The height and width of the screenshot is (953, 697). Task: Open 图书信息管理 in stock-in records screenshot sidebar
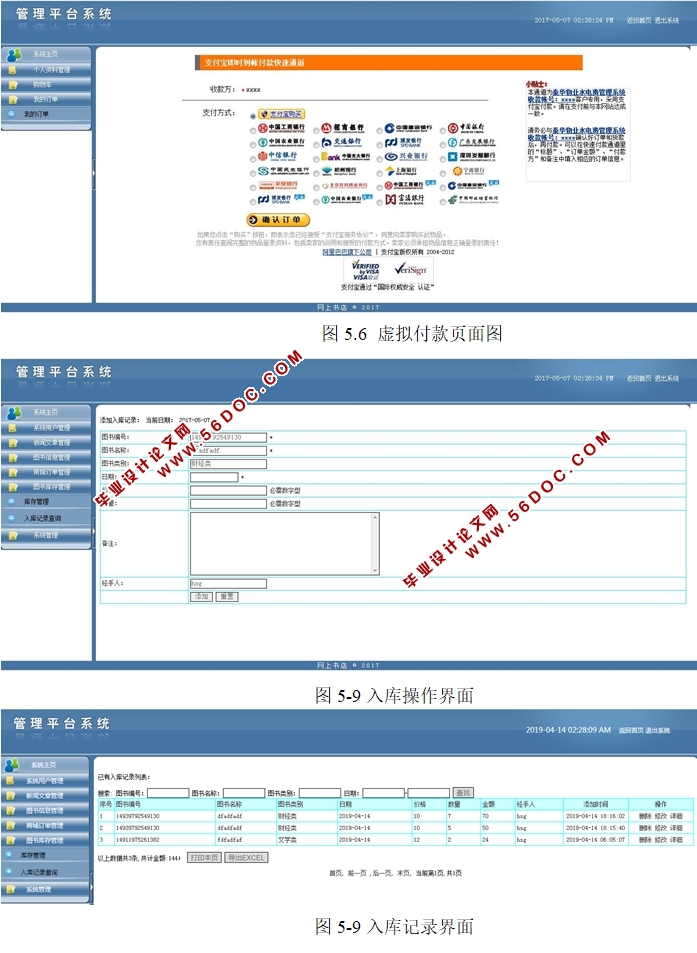(45, 811)
